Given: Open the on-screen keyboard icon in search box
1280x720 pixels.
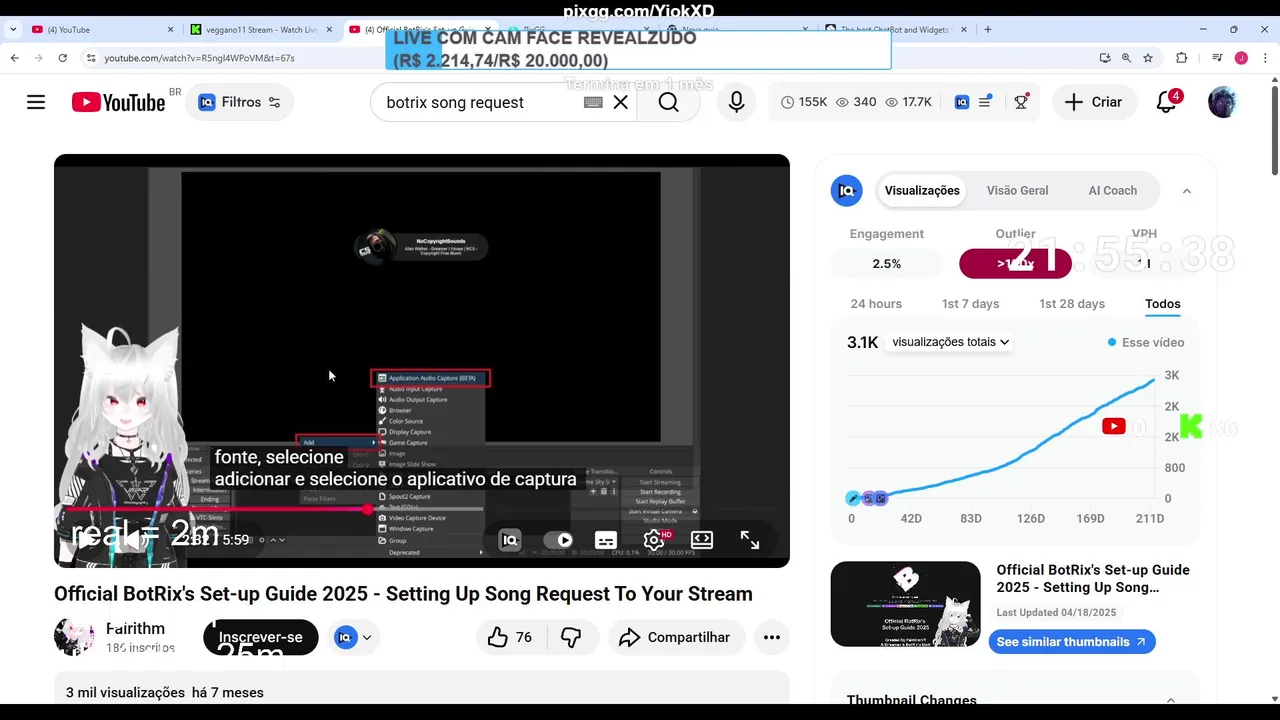Looking at the screenshot, I should pyautogui.click(x=593, y=102).
